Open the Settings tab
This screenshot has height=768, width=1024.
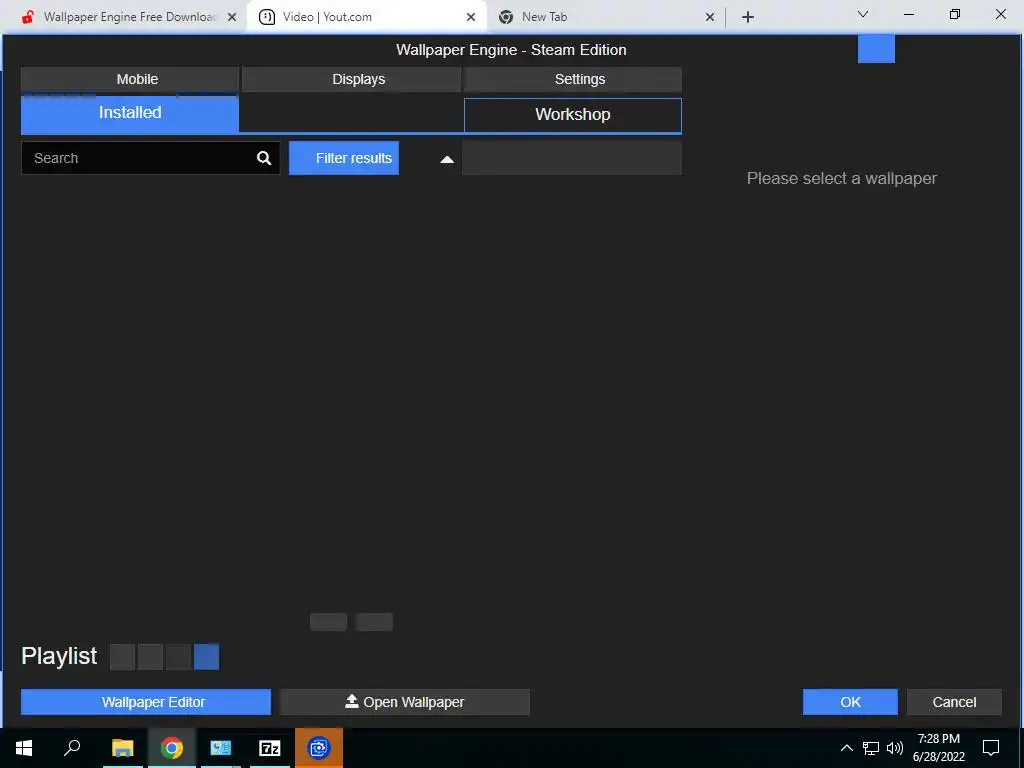click(573, 79)
